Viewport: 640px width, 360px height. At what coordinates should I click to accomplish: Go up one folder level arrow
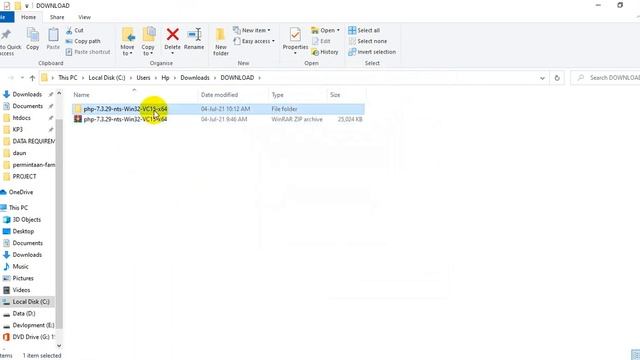tap(32, 78)
